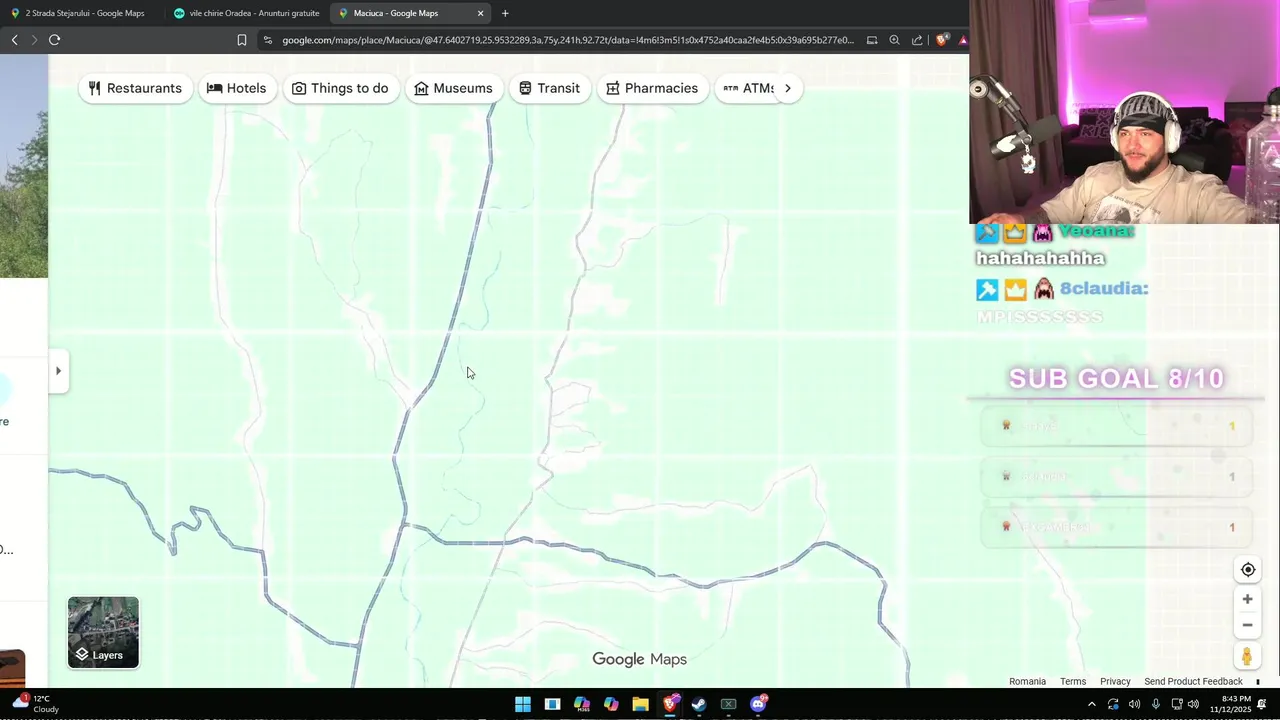Image resolution: width=1280 pixels, height=720 pixels.
Task: Select the Maciuca - Google Maps tab
Action: 410,13
